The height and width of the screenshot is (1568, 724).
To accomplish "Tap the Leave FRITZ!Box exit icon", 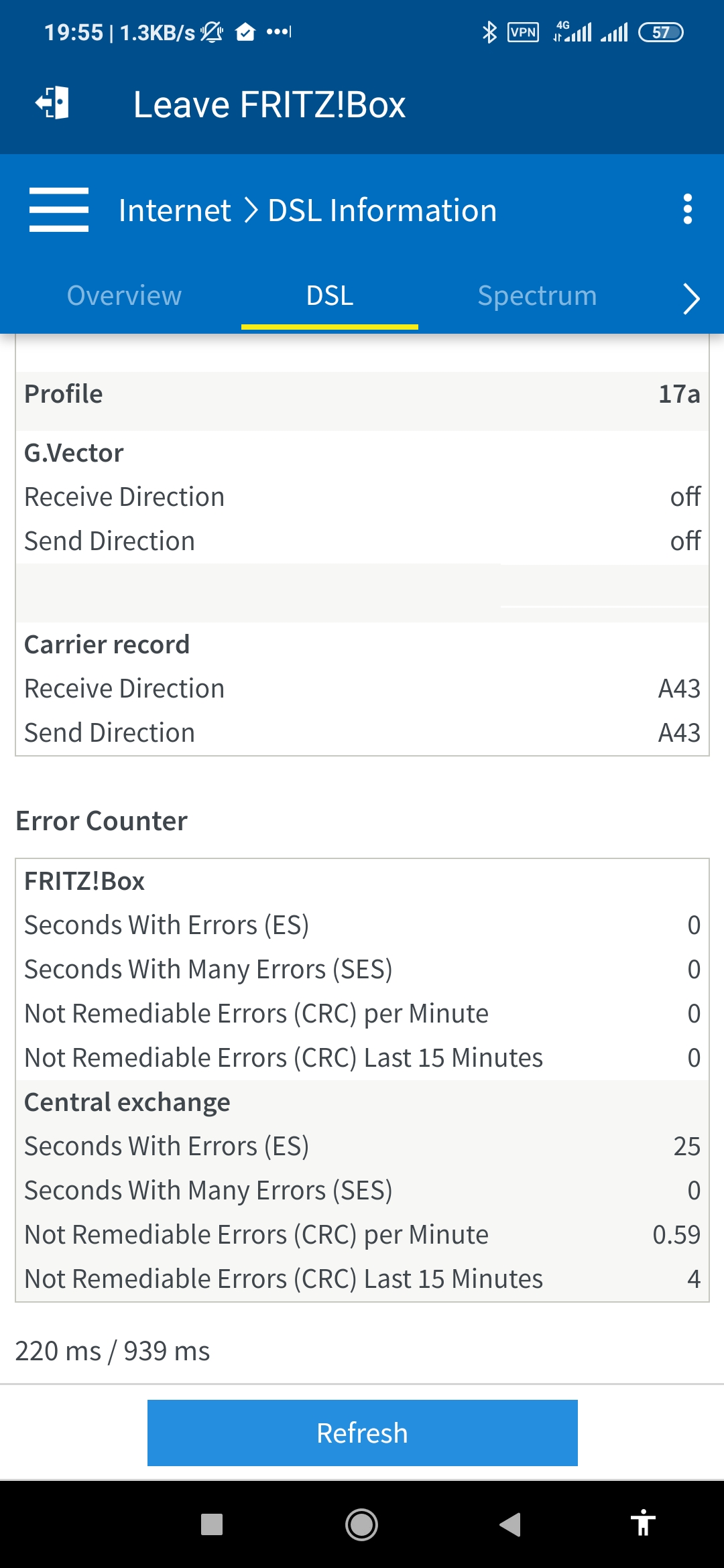I will click(x=52, y=103).
